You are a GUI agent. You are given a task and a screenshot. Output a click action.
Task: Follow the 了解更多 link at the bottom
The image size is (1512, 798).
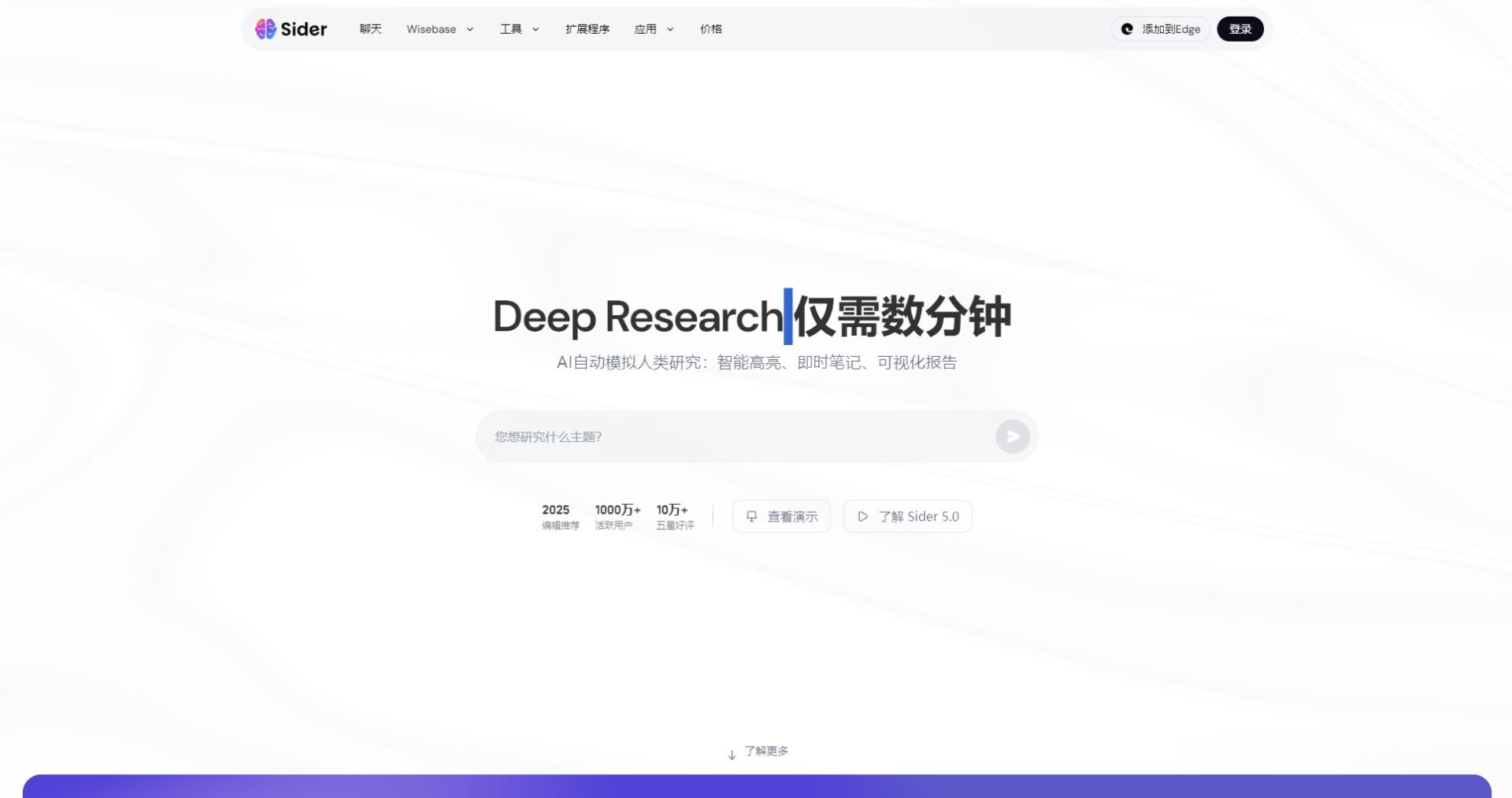765,752
